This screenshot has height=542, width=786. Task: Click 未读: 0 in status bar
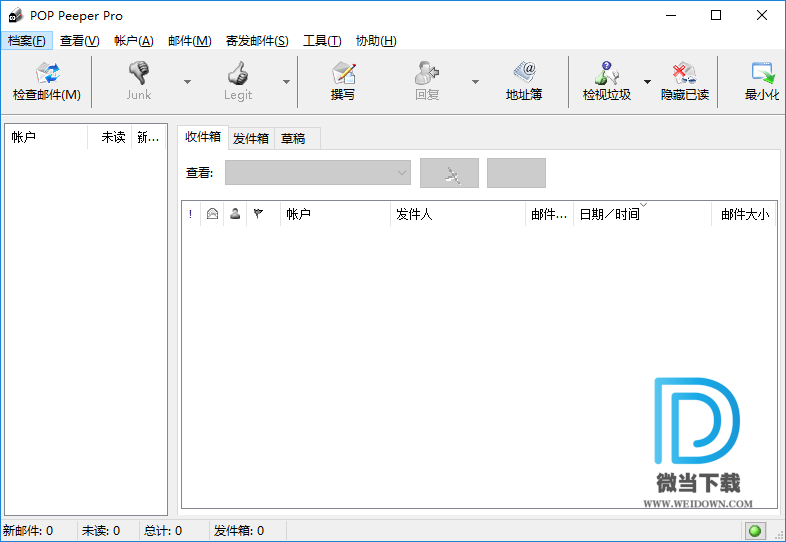click(101, 530)
